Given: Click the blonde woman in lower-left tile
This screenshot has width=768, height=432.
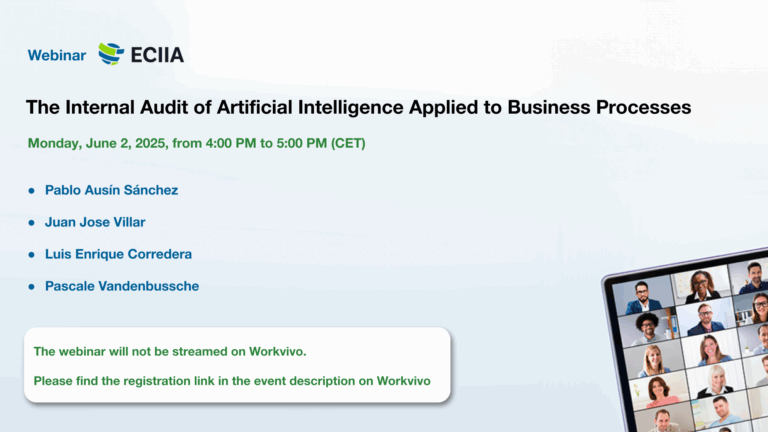Looking at the screenshot, I should pyautogui.click(x=653, y=360).
